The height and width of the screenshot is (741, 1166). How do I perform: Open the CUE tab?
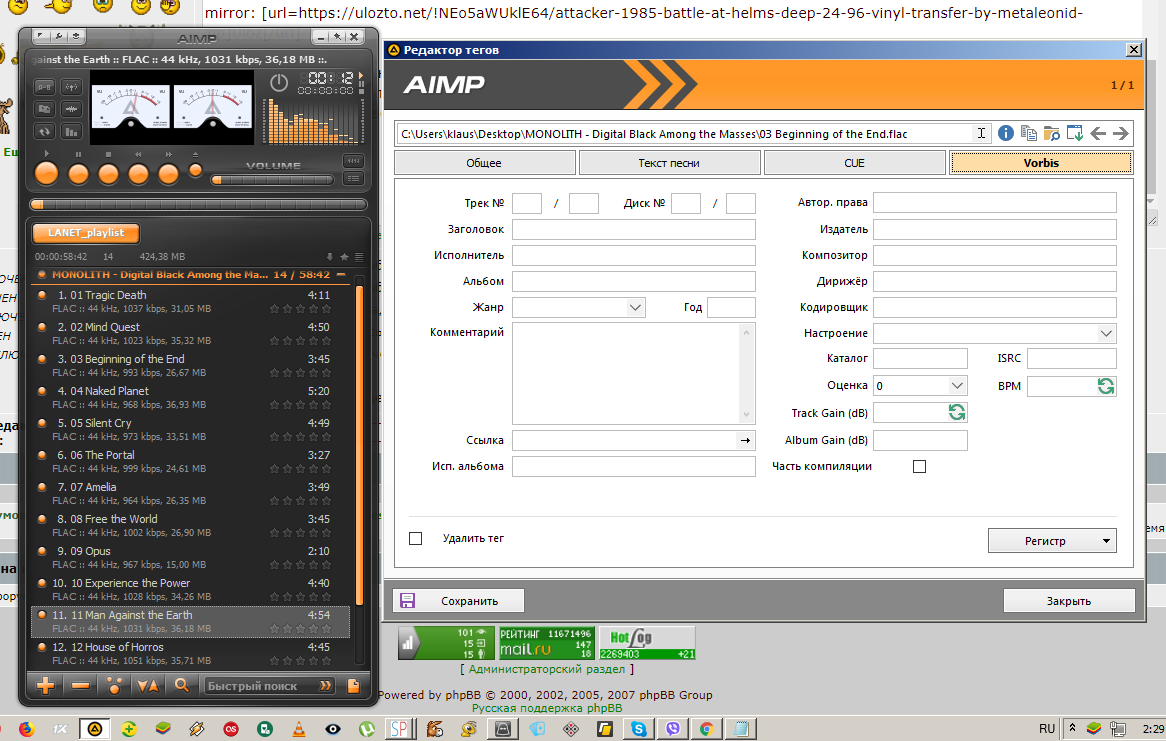click(x=854, y=163)
